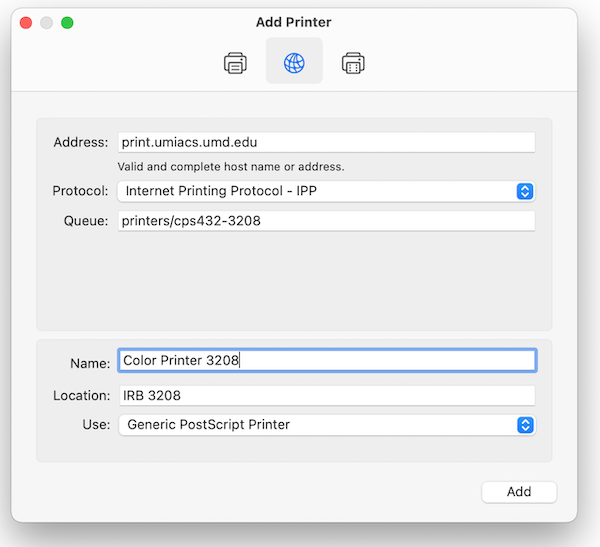The height and width of the screenshot is (547, 600).
Task: Click the blue chevron on Use dropdown
Action: (x=525, y=425)
